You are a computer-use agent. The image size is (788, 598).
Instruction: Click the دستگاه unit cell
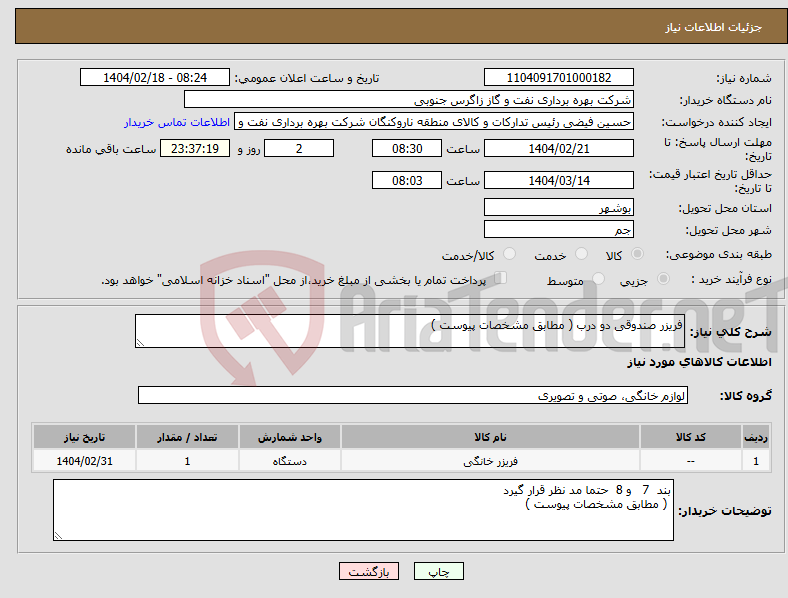(x=290, y=461)
